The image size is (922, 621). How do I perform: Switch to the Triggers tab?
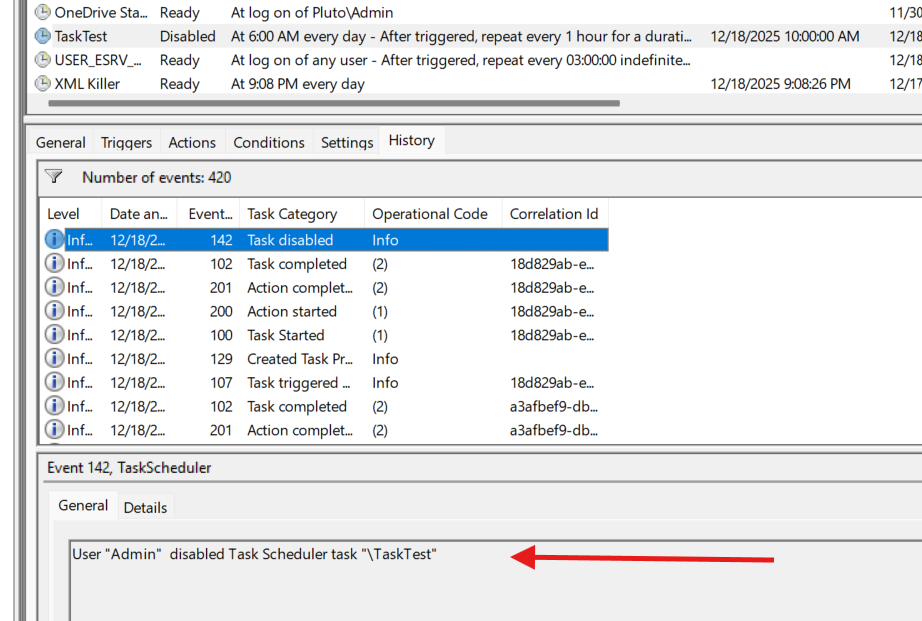[126, 142]
